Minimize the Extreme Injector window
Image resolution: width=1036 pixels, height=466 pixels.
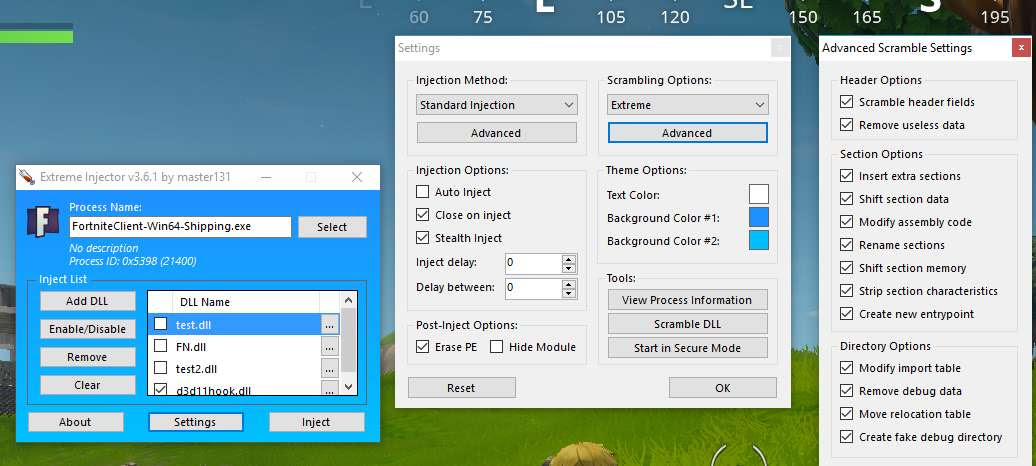(x=266, y=177)
